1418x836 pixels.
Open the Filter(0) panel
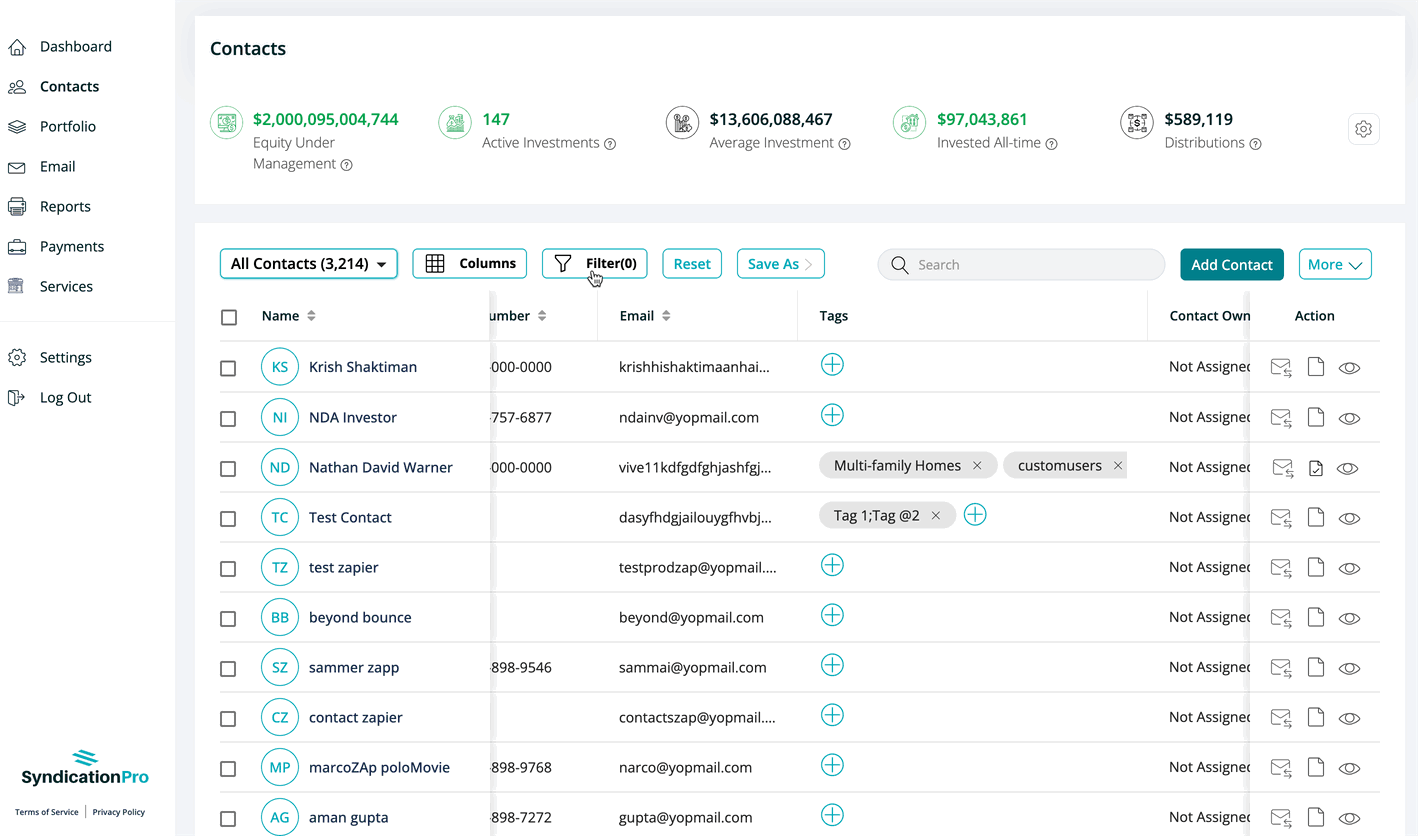595,263
